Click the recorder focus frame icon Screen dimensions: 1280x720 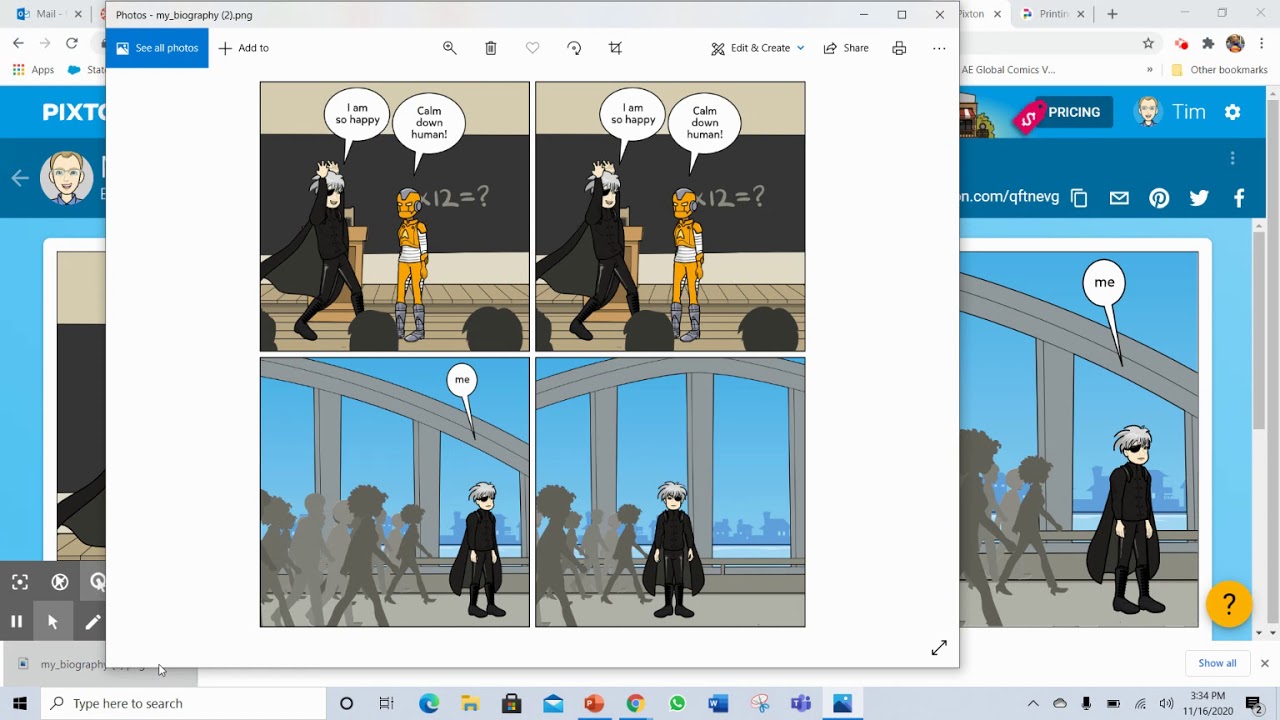coord(20,582)
